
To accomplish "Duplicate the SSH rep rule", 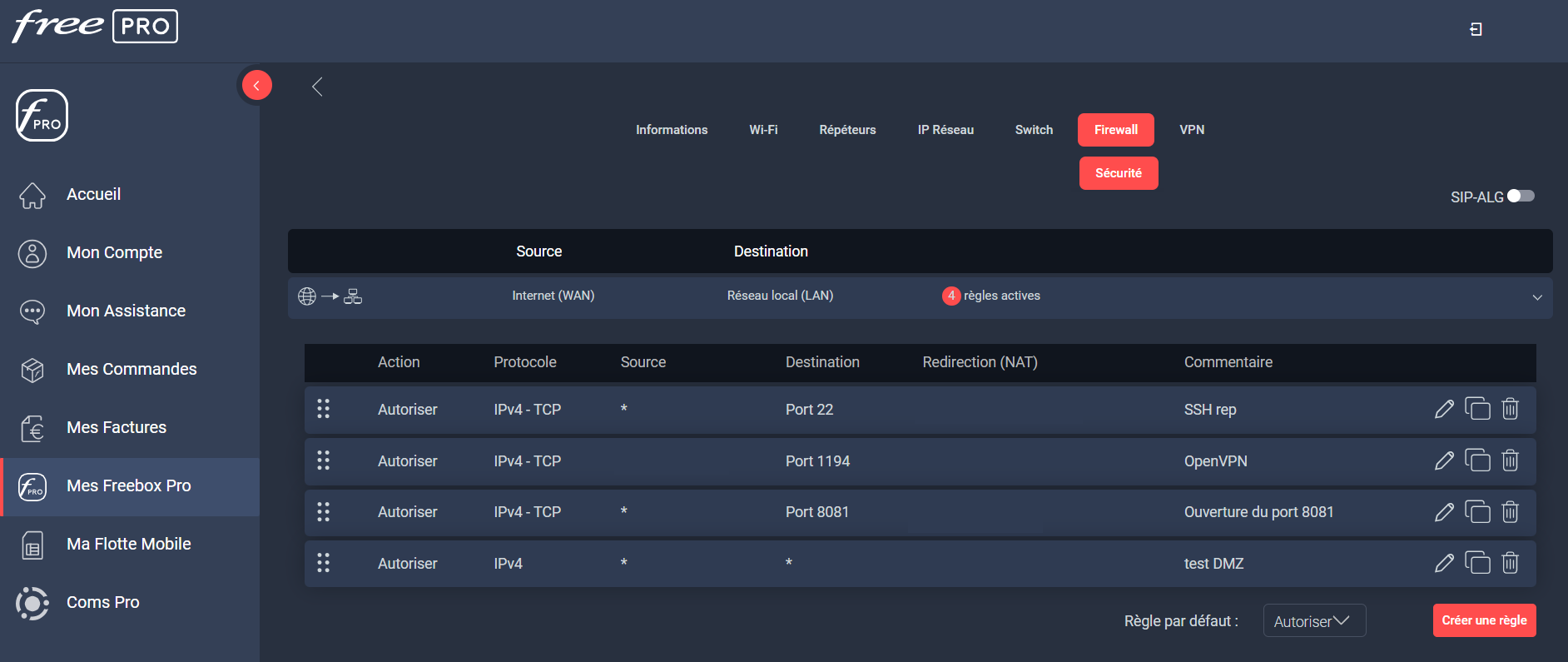I will (1477, 409).
